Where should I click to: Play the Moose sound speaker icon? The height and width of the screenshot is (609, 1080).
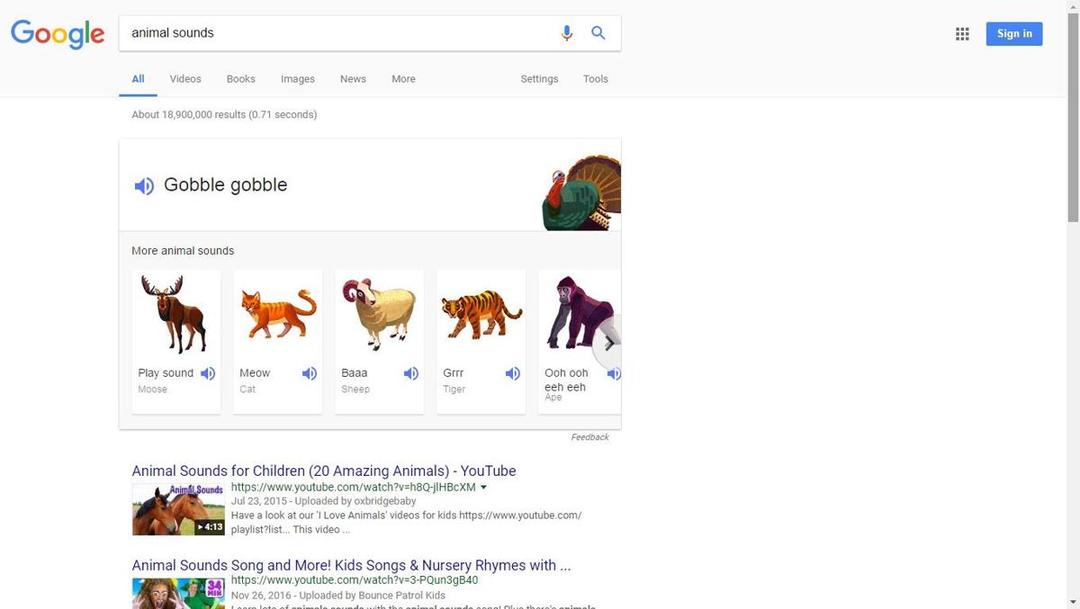click(x=208, y=373)
